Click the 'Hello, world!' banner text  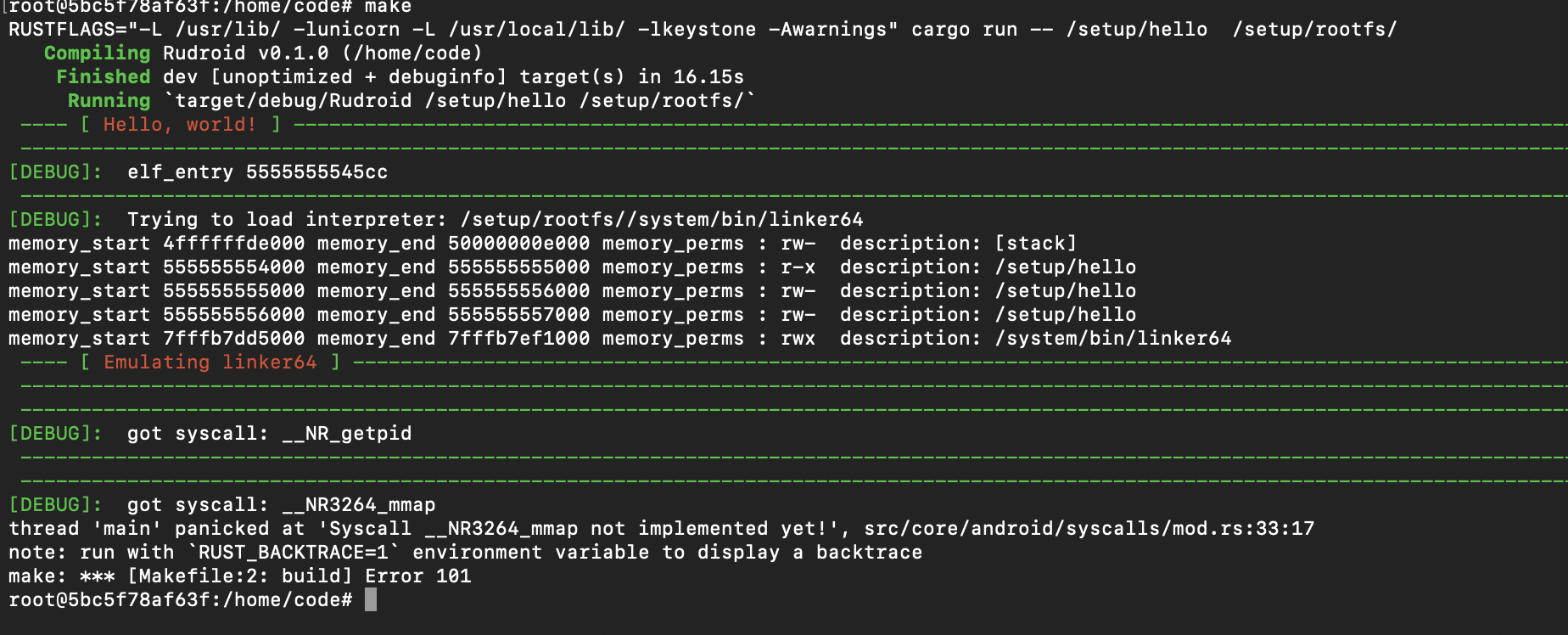180,124
